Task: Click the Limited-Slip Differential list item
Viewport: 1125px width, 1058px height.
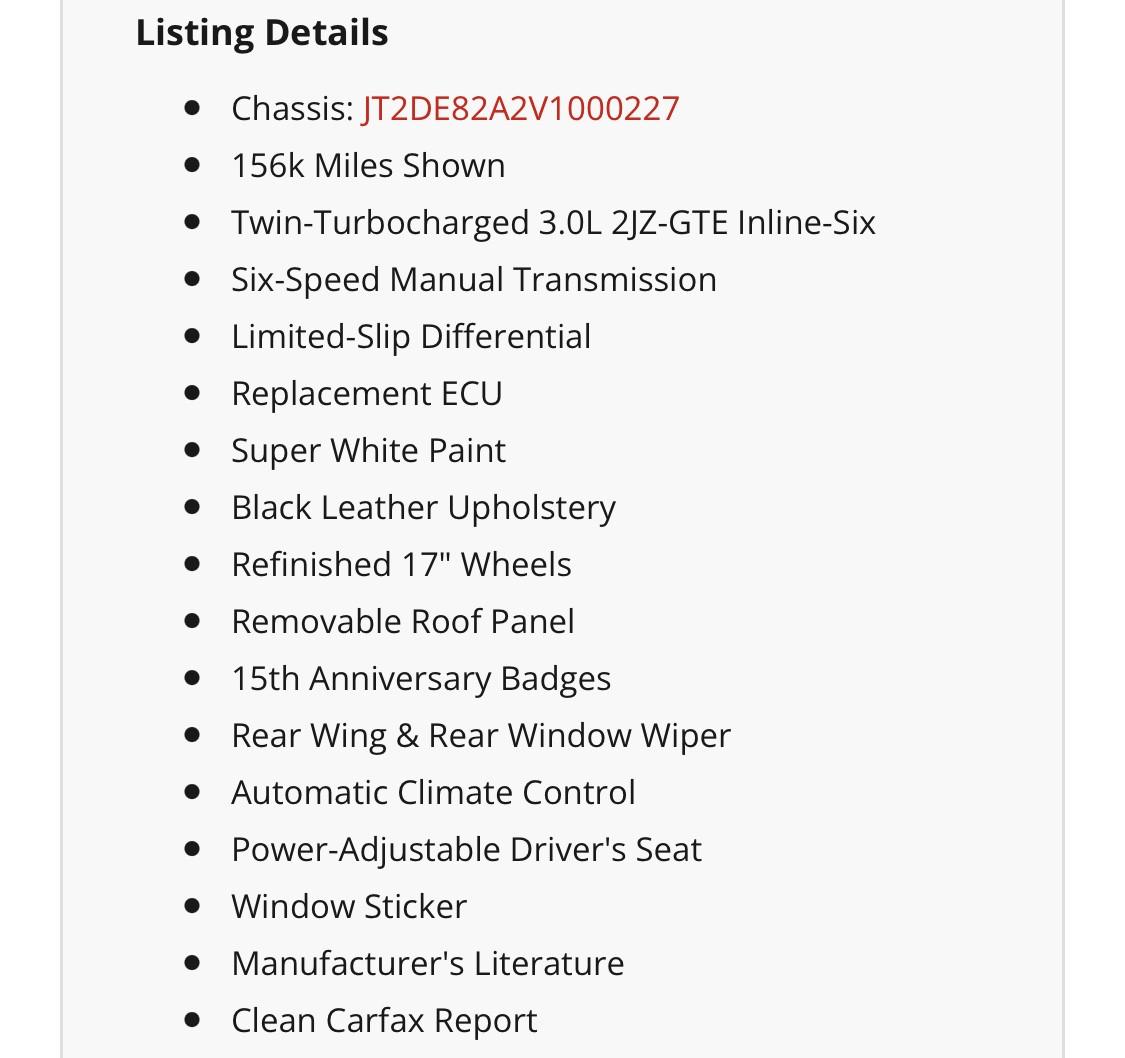Action: (411, 336)
